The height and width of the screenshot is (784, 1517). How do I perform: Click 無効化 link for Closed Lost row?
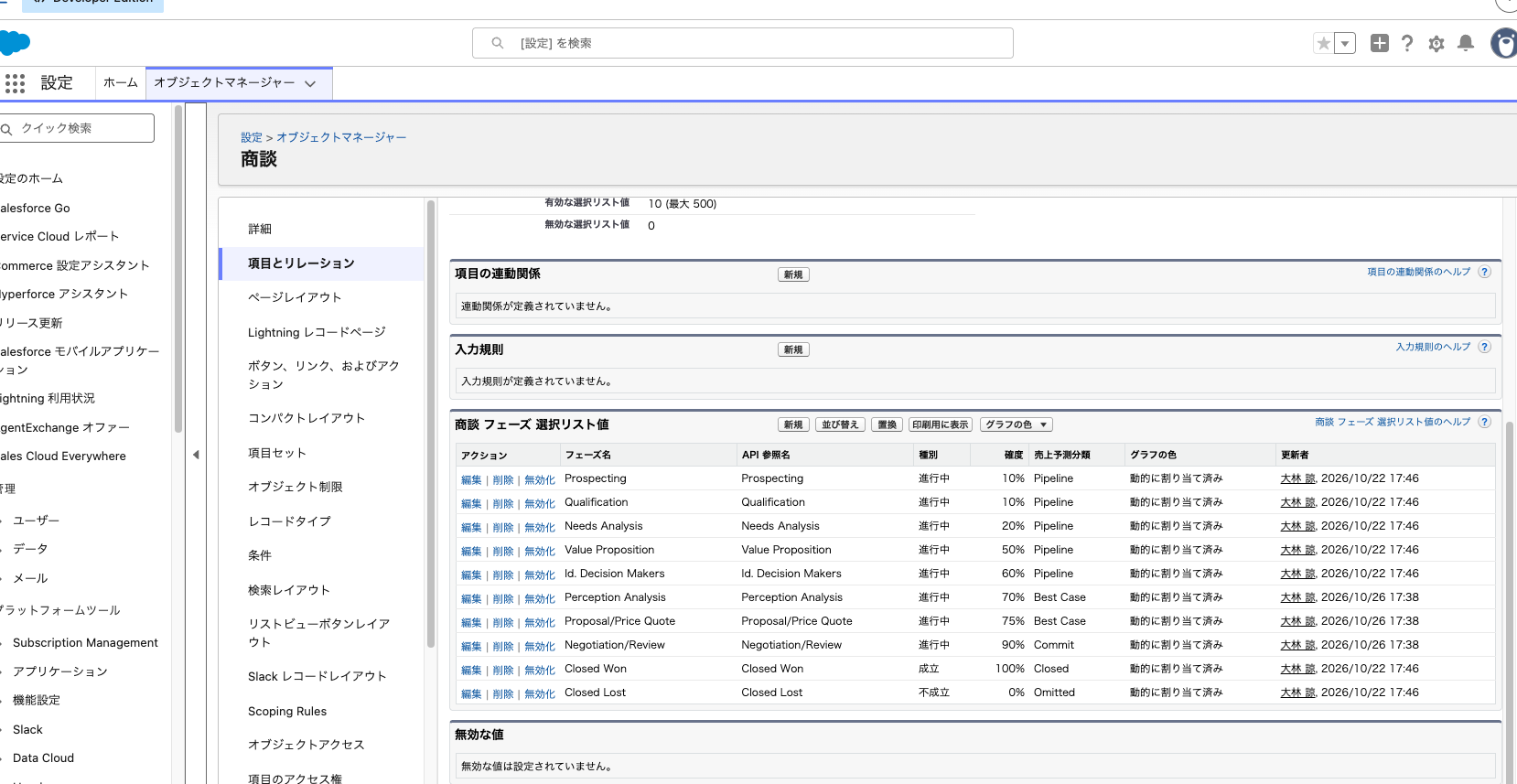click(540, 693)
